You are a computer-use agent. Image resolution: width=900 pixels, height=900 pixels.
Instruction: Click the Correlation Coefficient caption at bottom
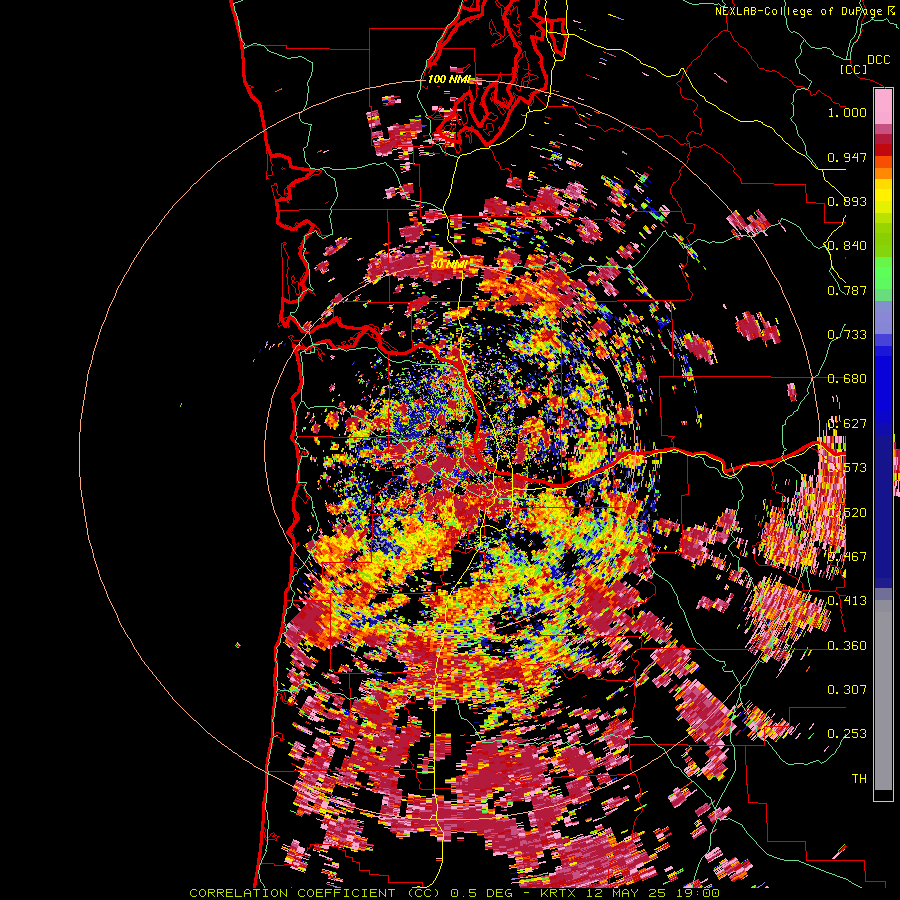454,893
